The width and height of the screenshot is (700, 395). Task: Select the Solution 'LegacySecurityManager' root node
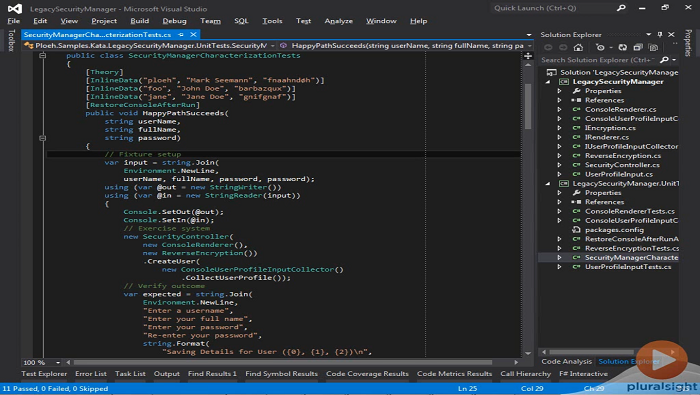point(619,72)
